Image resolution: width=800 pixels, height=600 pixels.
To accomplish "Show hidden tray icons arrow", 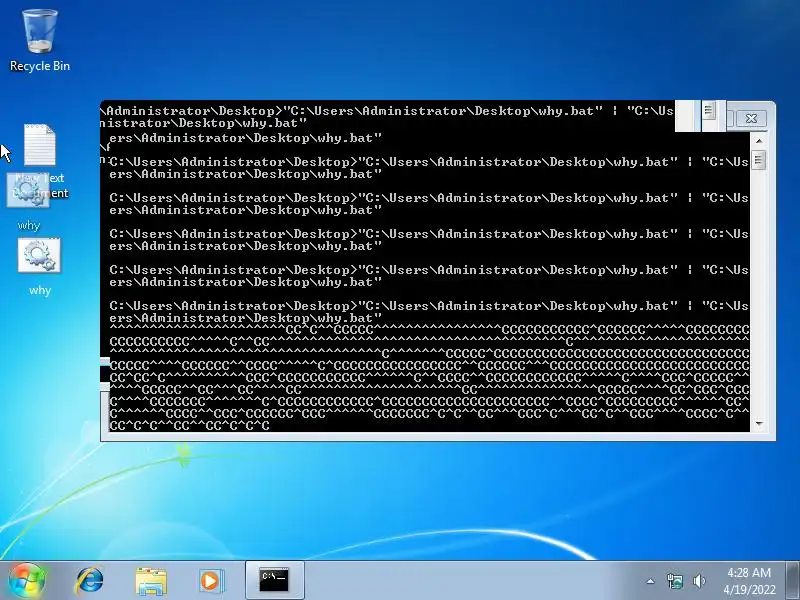I will (x=651, y=581).
